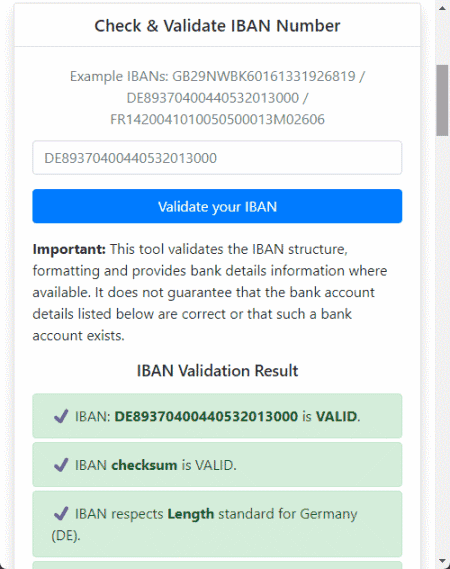Image resolution: width=450 pixels, height=569 pixels.
Task: Click the bold word checksum
Action: point(144,465)
